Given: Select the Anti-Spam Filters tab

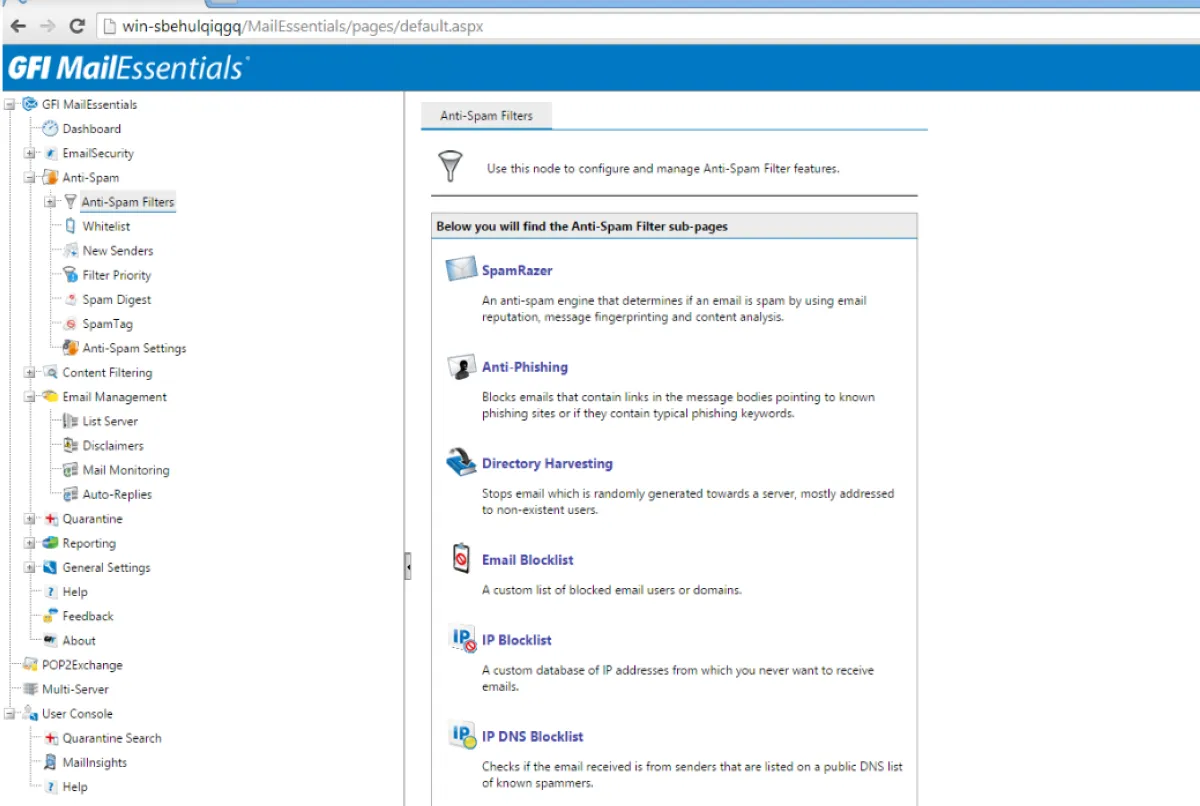Looking at the screenshot, I should [x=487, y=116].
